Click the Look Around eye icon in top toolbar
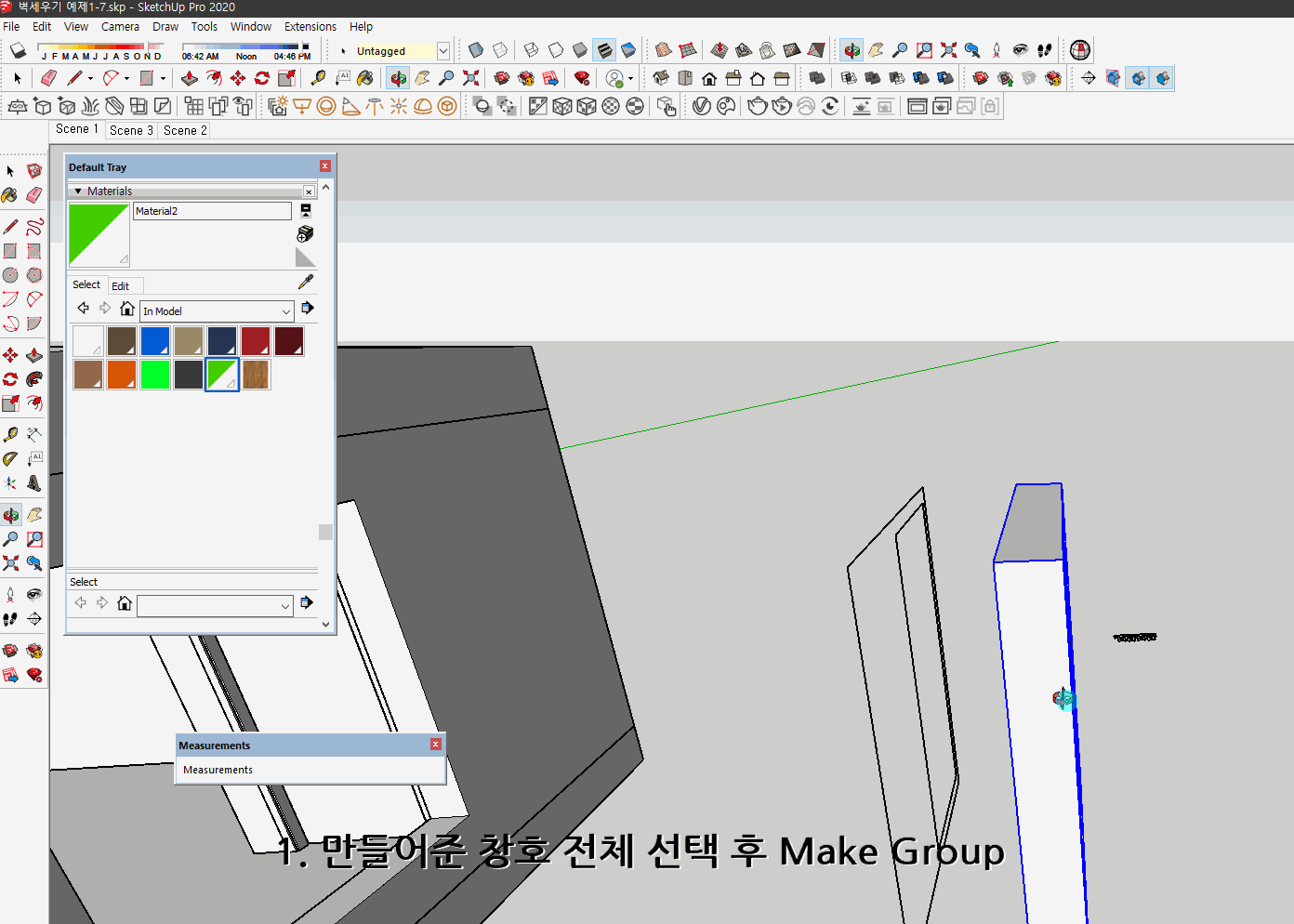The height and width of the screenshot is (924, 1294). coord(1021,50)
